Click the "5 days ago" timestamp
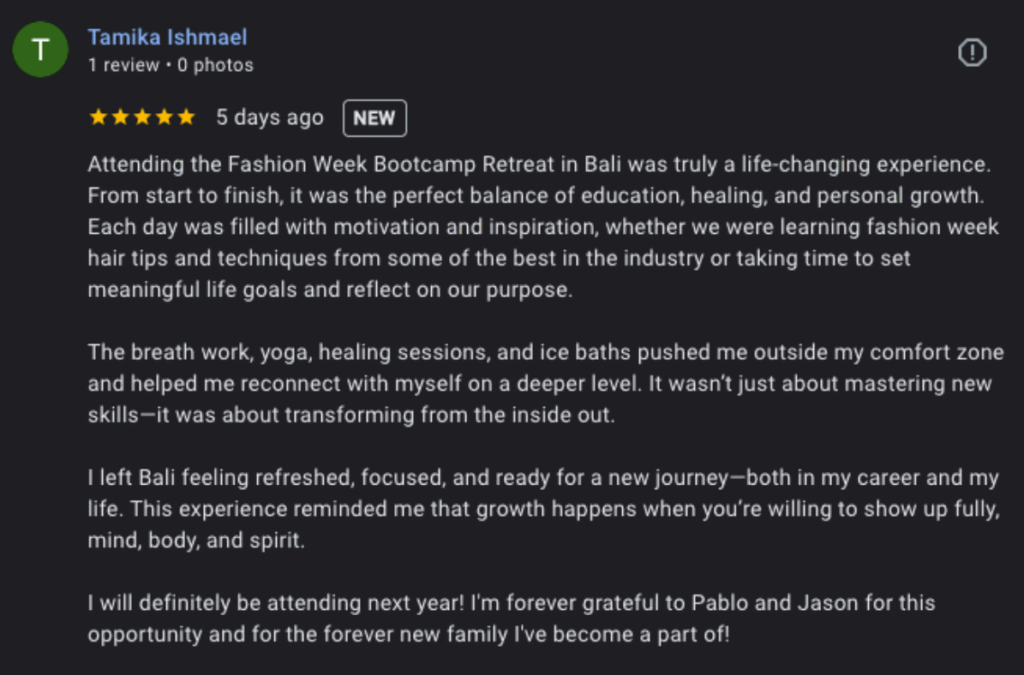 click(x=270, y=118)
